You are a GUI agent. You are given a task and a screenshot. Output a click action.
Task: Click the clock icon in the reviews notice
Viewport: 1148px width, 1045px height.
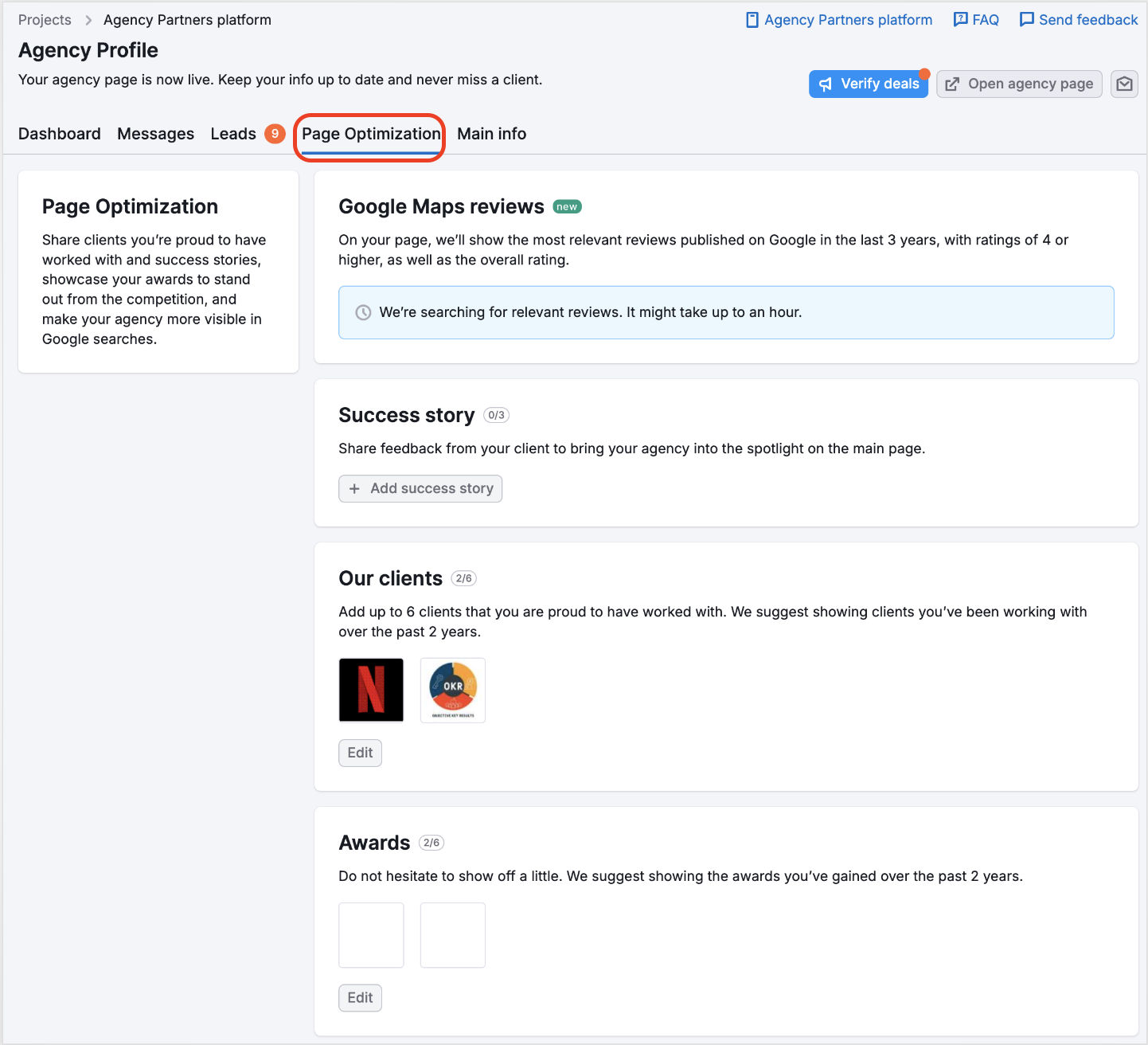364,312
